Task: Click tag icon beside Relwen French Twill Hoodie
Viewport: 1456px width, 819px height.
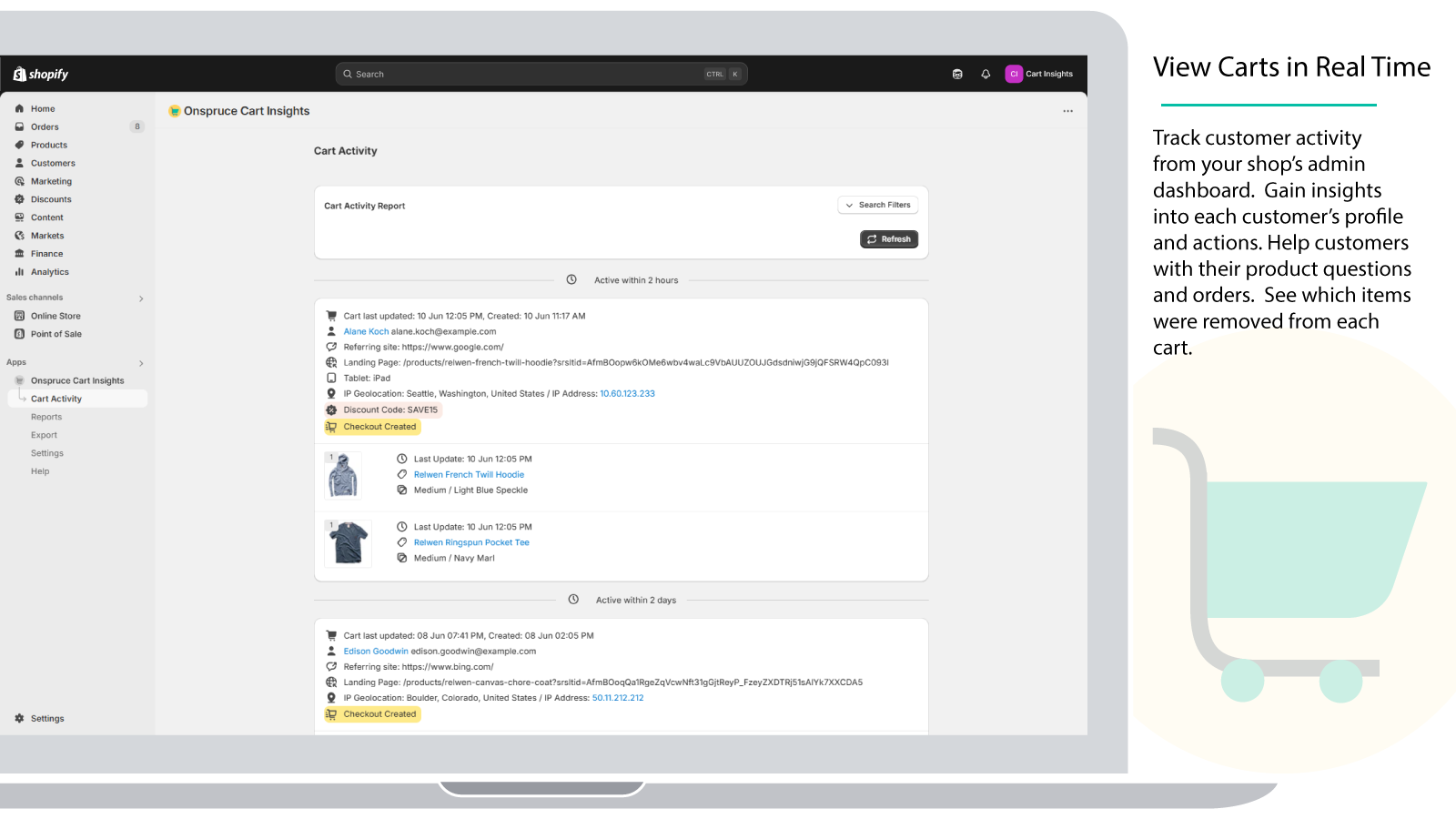Action: click(401, 474)
